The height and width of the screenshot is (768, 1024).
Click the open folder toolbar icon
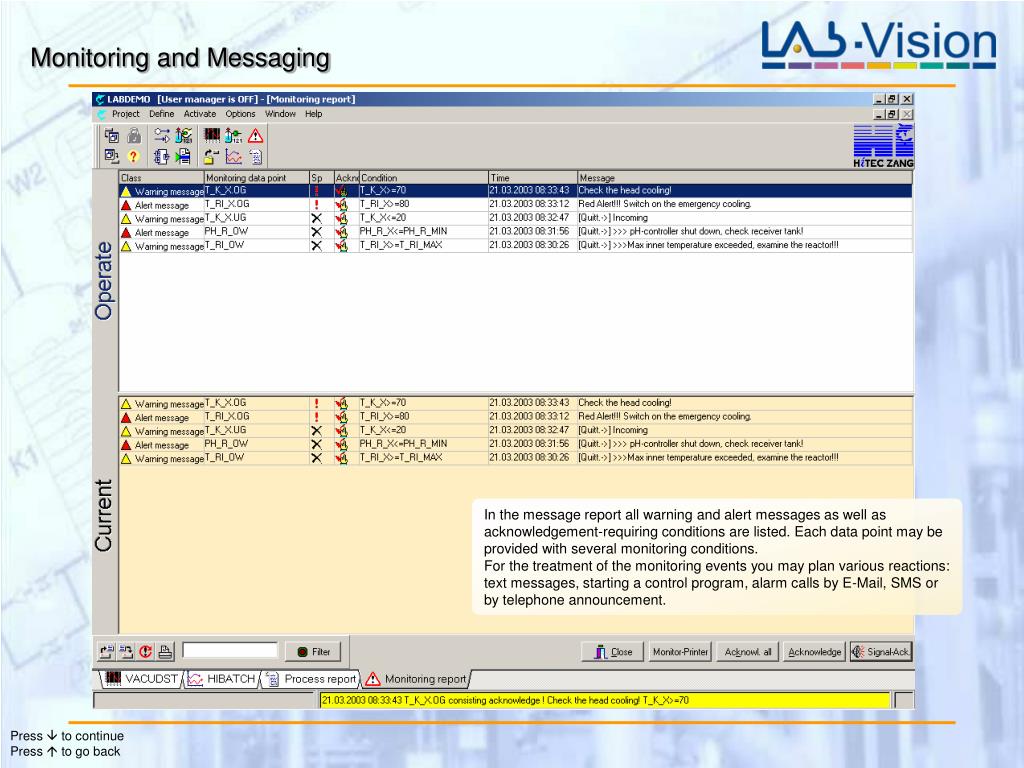click(x=211, y=157)
